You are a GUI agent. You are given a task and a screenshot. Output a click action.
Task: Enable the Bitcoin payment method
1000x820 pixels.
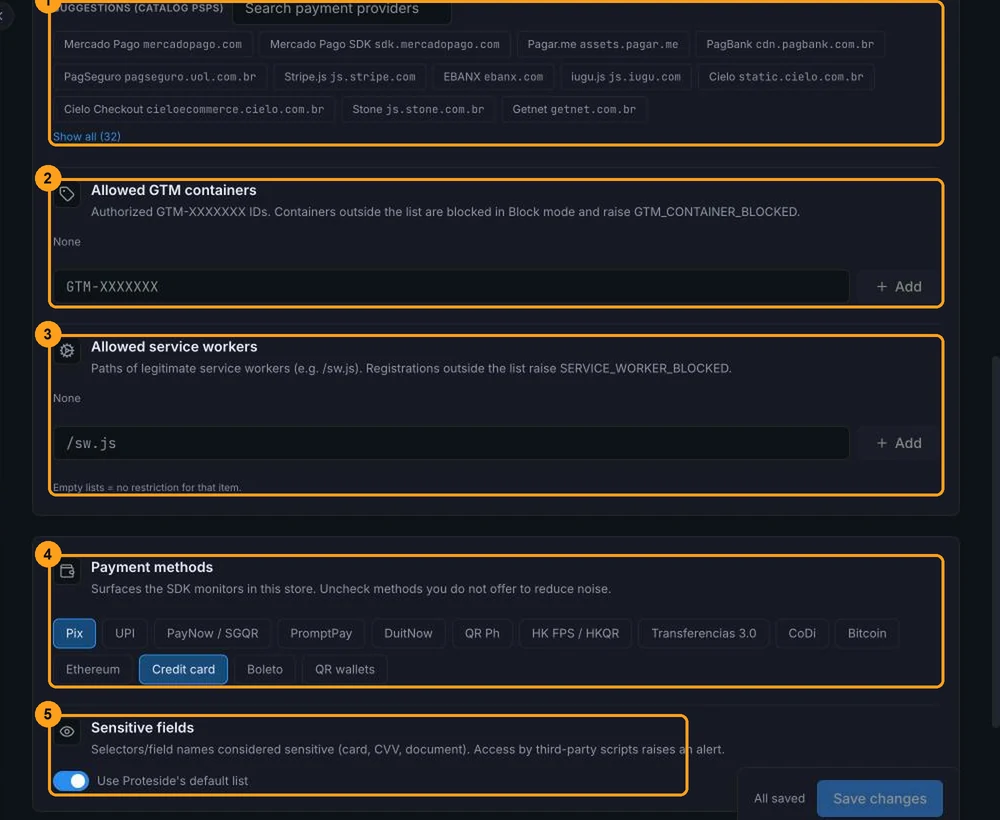pos(867,633)
